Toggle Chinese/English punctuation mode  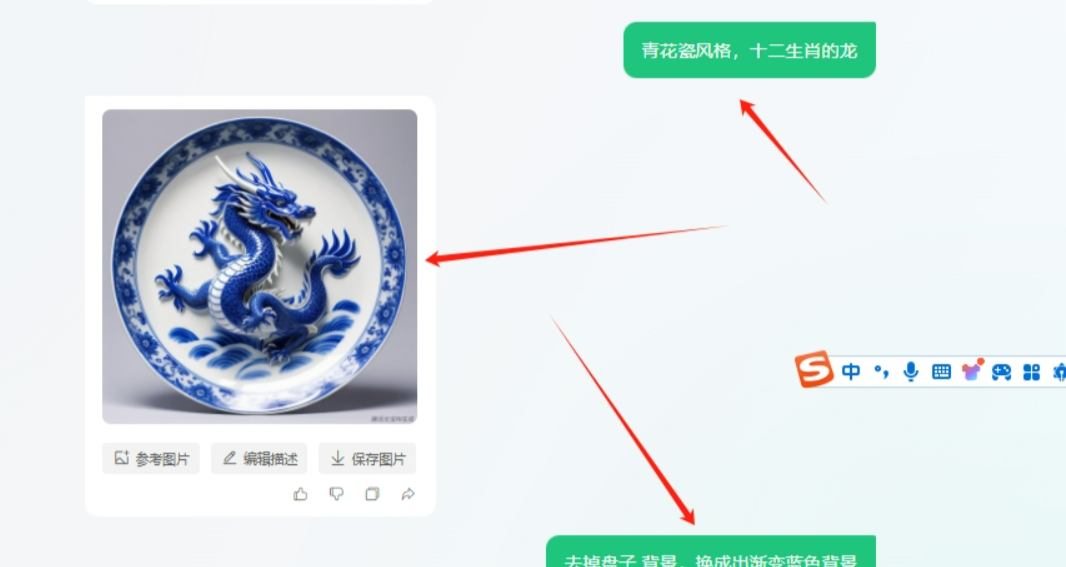pyautogui.click(x=882, y=371)
